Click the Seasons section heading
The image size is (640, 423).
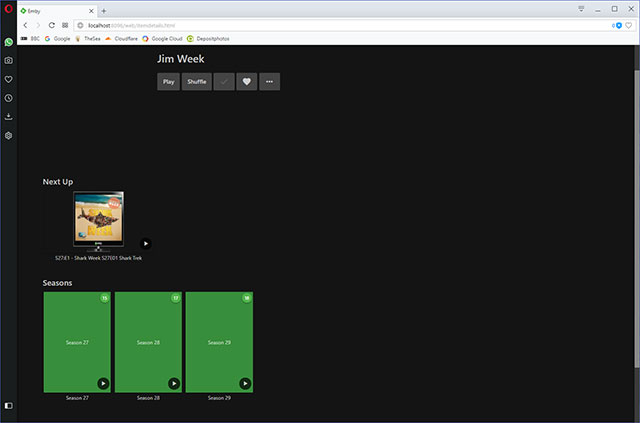coord(58,283)
